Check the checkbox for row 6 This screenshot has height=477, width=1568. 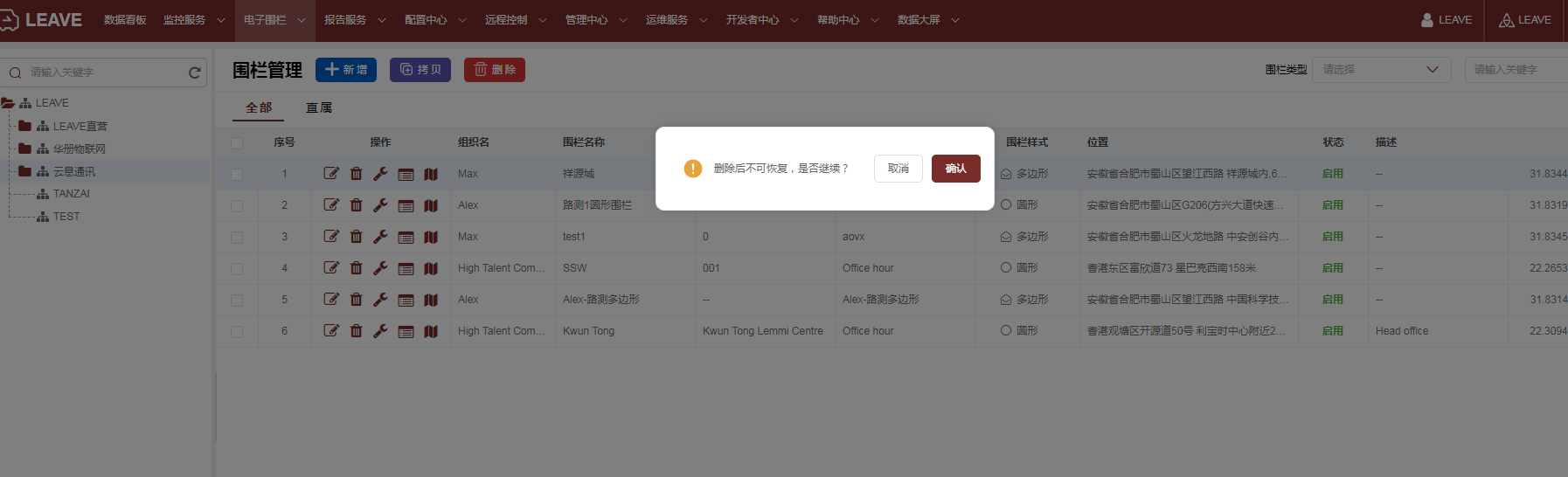click(237, 332)
